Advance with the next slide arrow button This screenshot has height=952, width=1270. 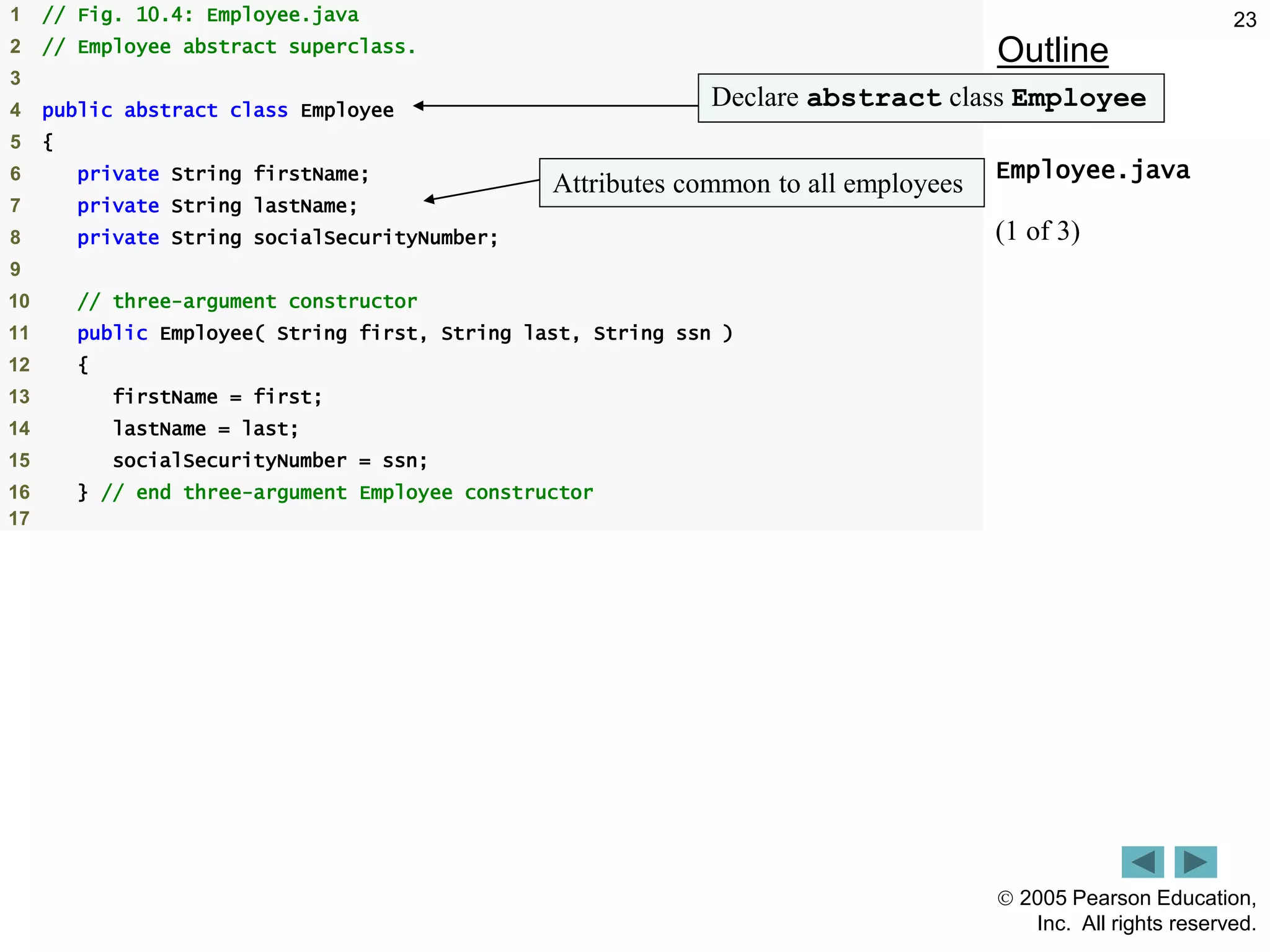coord(1196,862)
